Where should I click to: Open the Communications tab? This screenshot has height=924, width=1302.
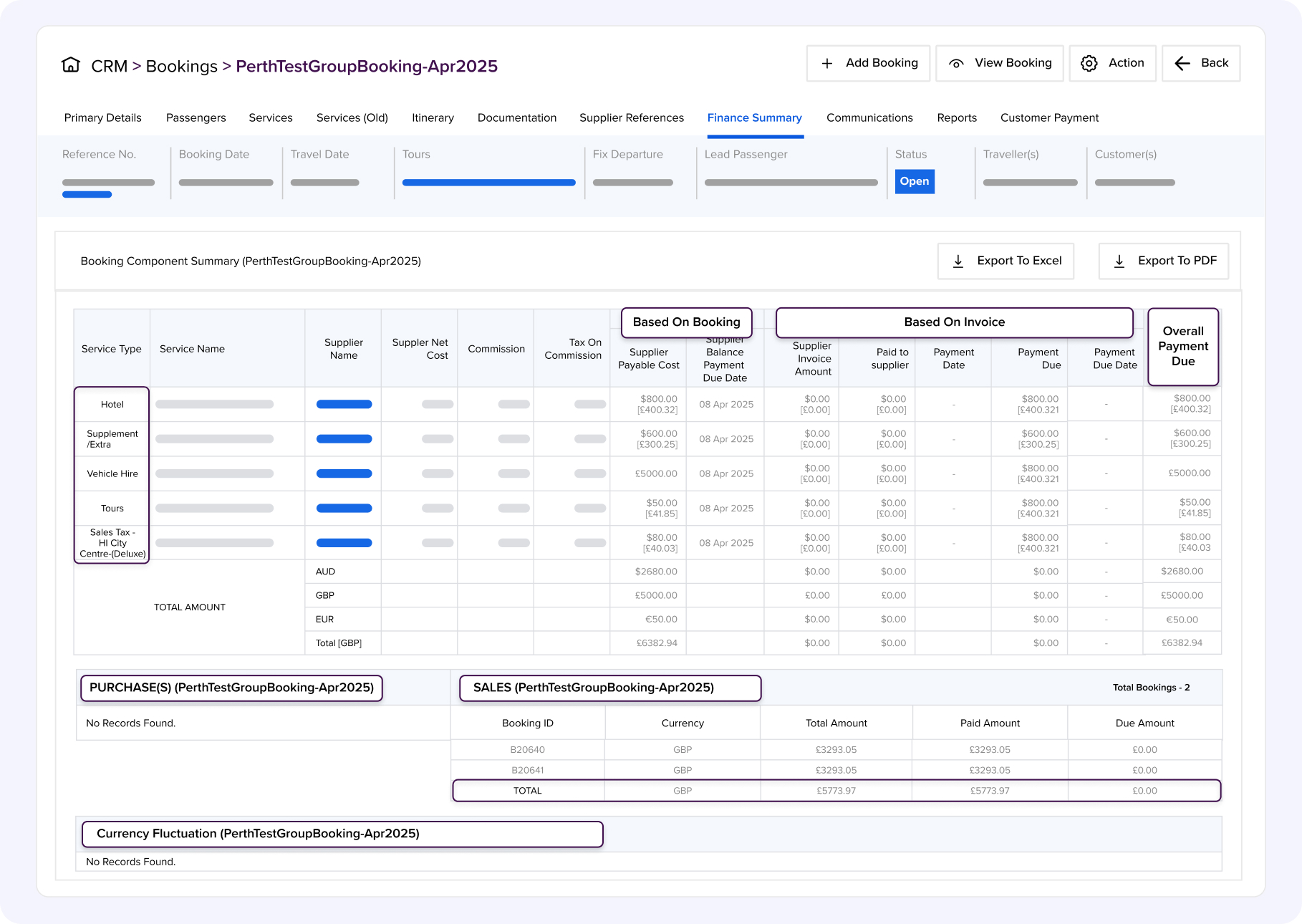(x=870, y=117)
